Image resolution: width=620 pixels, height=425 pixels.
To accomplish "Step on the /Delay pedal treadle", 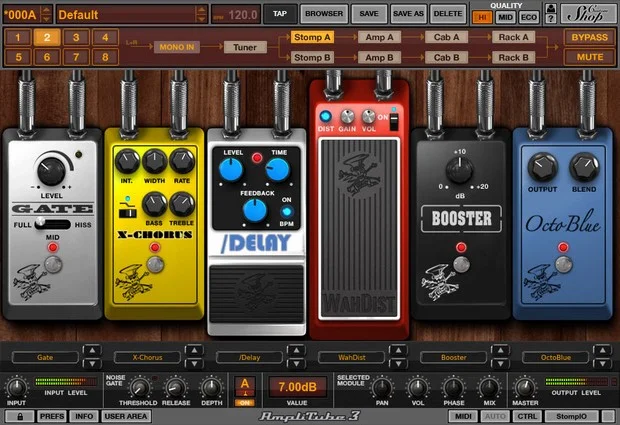I will coord(257,294).
